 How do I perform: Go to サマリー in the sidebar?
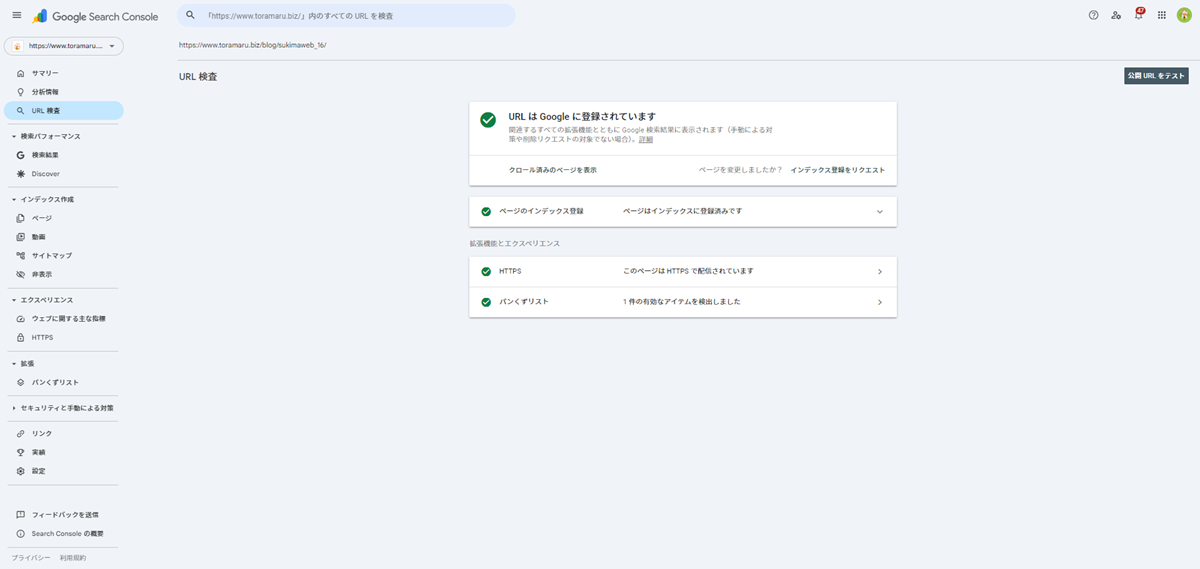63,73
